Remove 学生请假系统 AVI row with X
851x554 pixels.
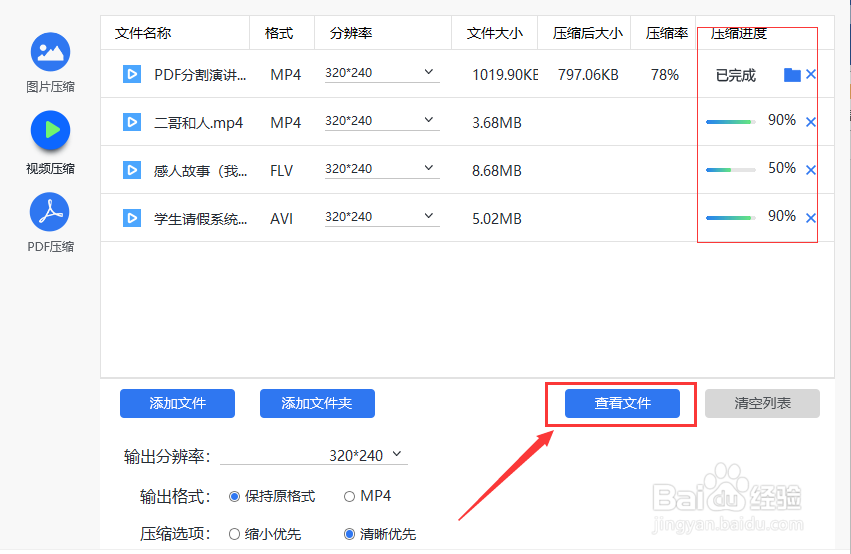tap(811, 218)
